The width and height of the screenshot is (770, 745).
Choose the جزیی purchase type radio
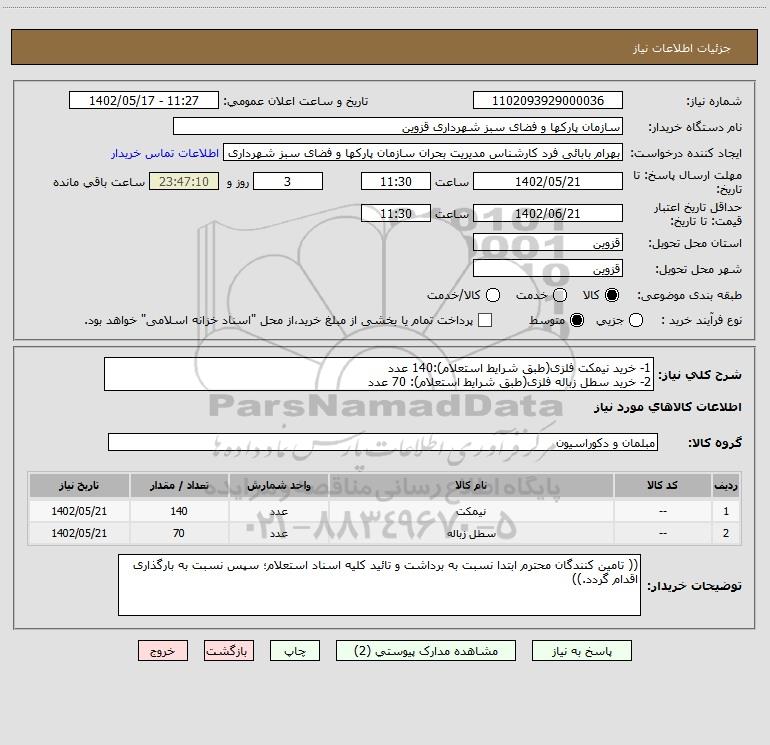(636, 320)
